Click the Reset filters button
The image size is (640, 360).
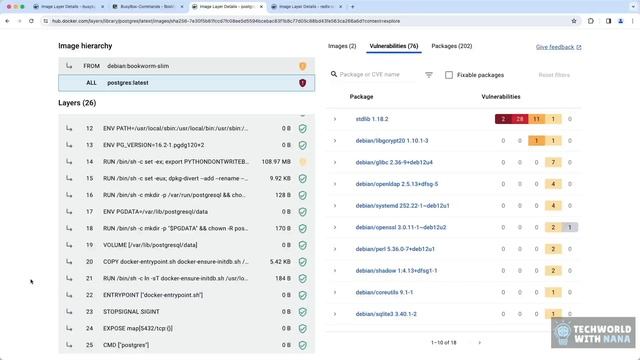(x=554, y=75)
